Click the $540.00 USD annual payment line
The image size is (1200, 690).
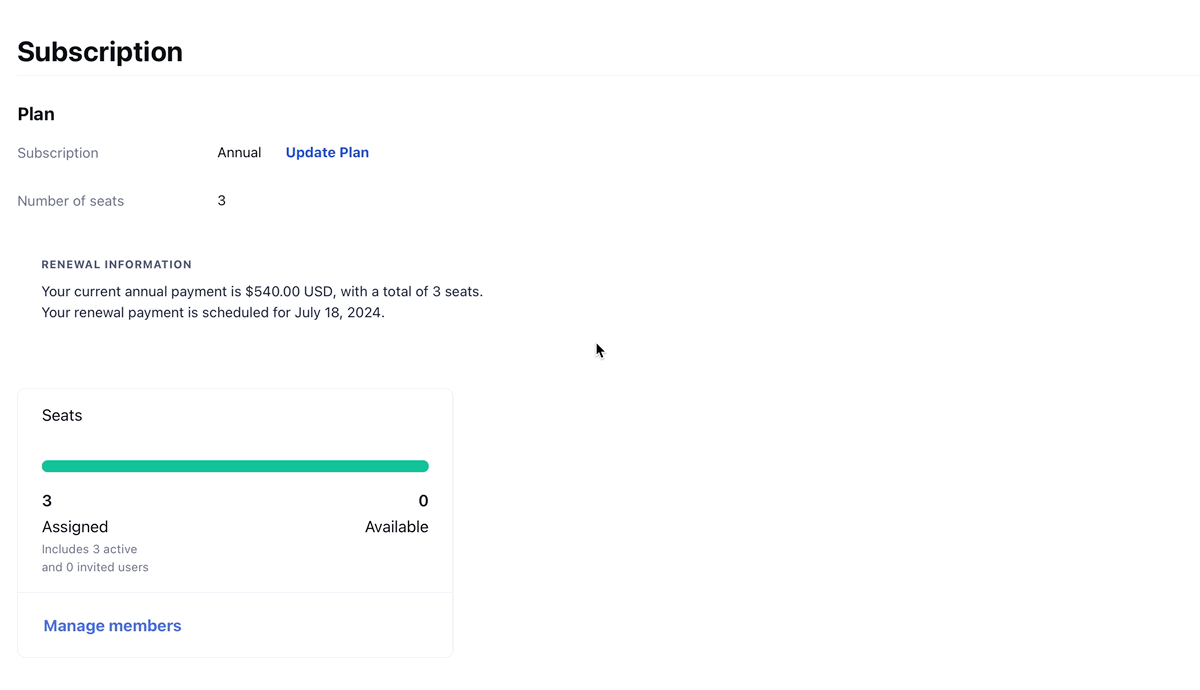pos(262,292)
